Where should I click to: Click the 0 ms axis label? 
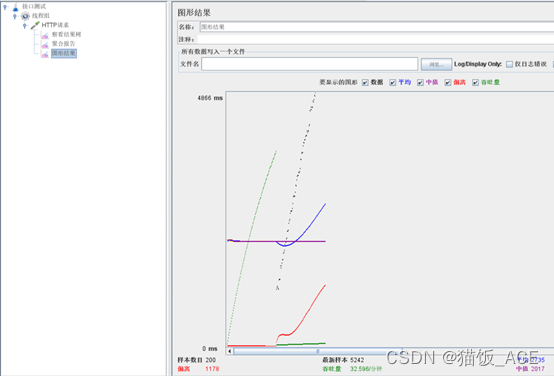(x=210, y=348)
